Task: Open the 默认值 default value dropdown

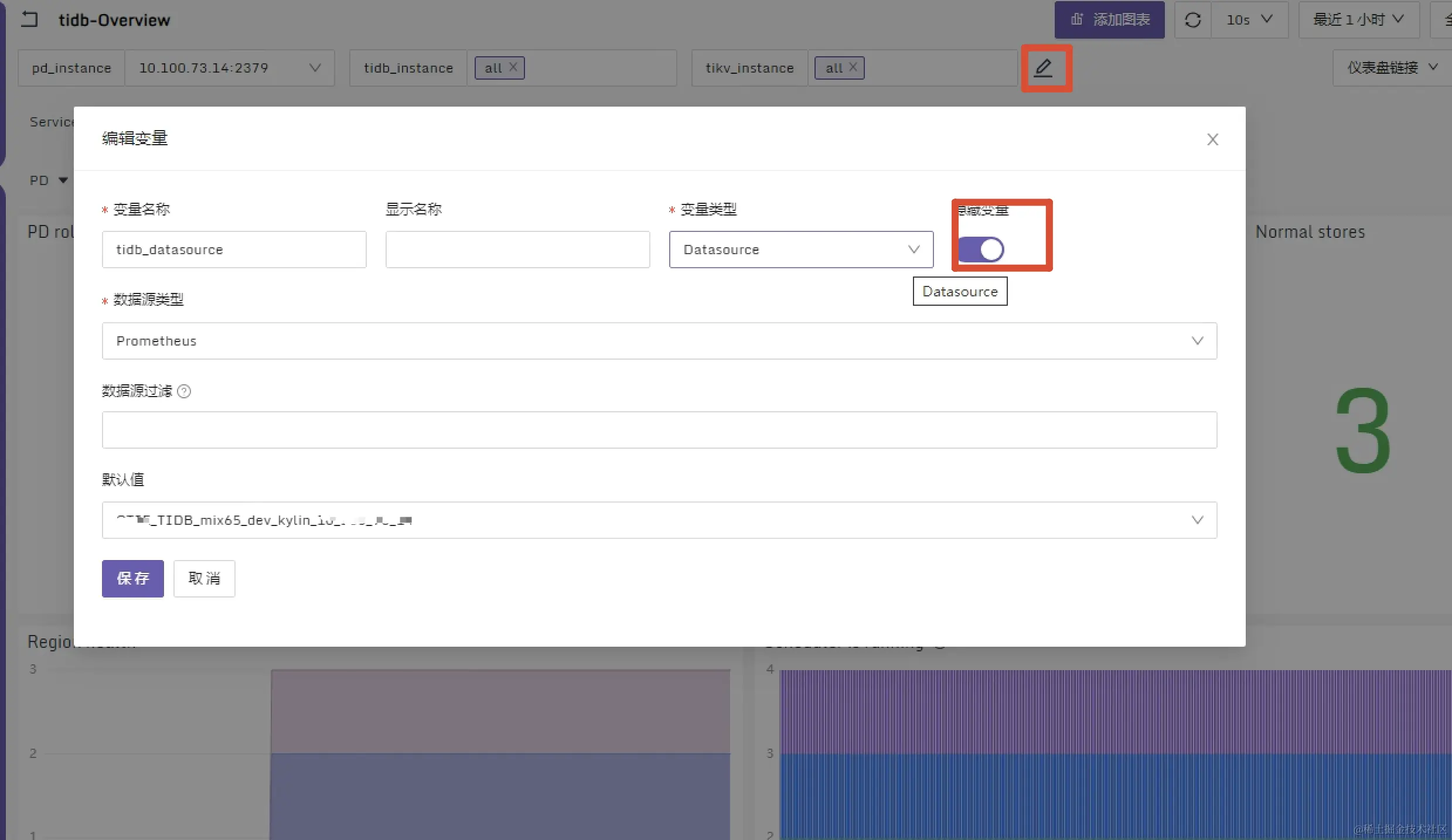Action: (x=659, y=520)
